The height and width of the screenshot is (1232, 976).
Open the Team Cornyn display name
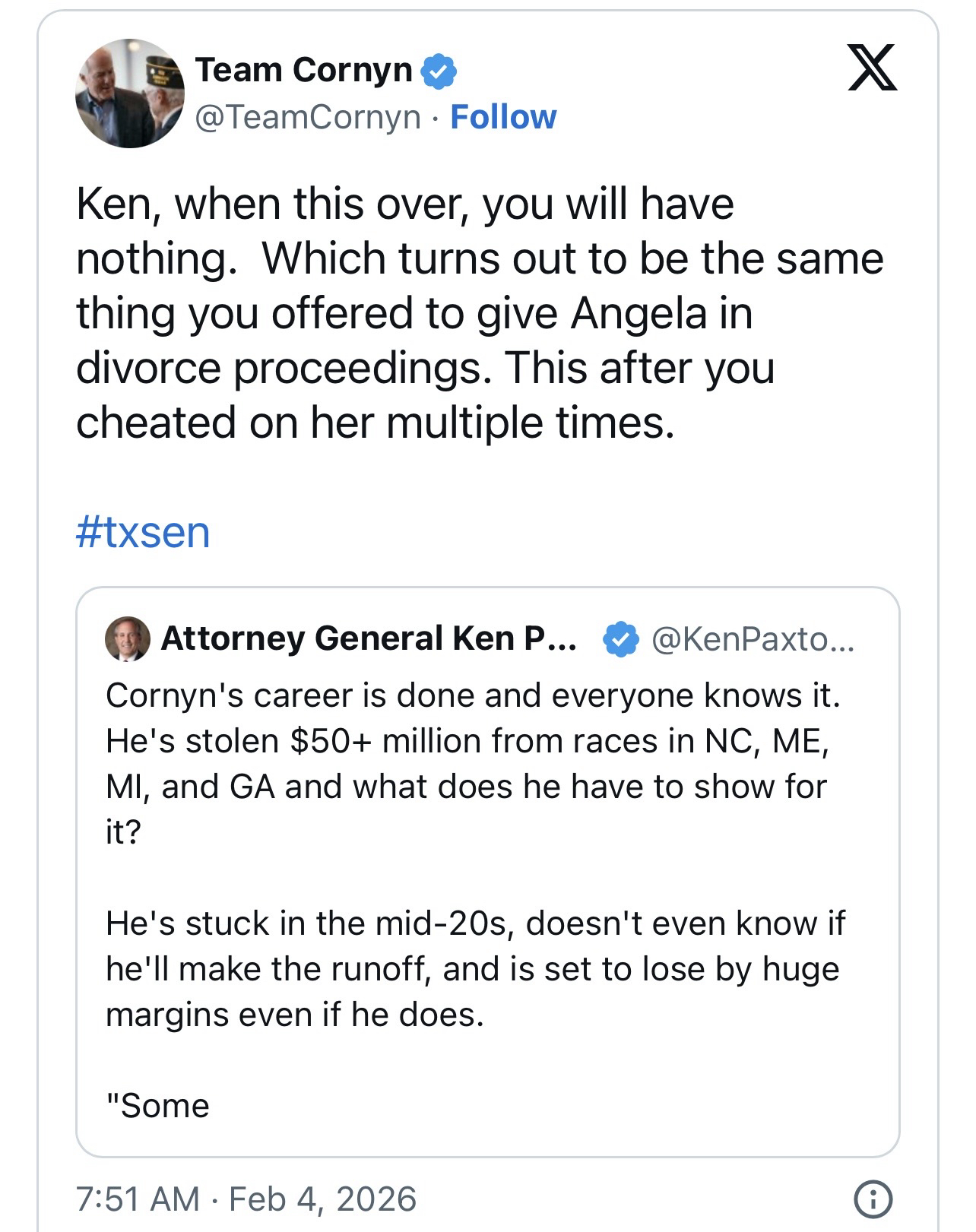303,70
